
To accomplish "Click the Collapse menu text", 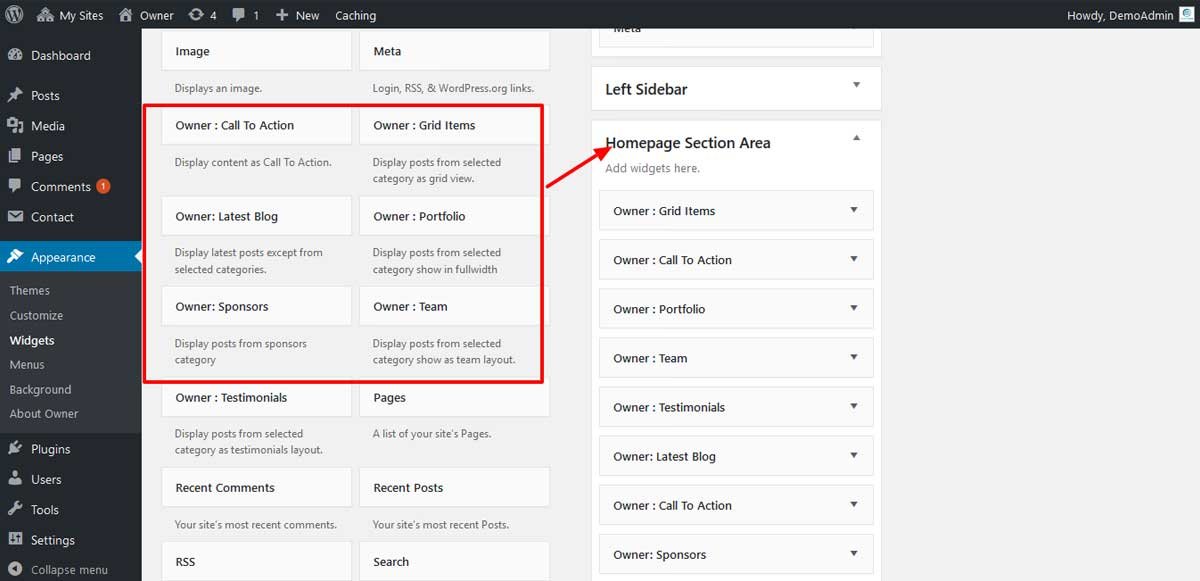I will pyautogui.click(x=69, y=569).
